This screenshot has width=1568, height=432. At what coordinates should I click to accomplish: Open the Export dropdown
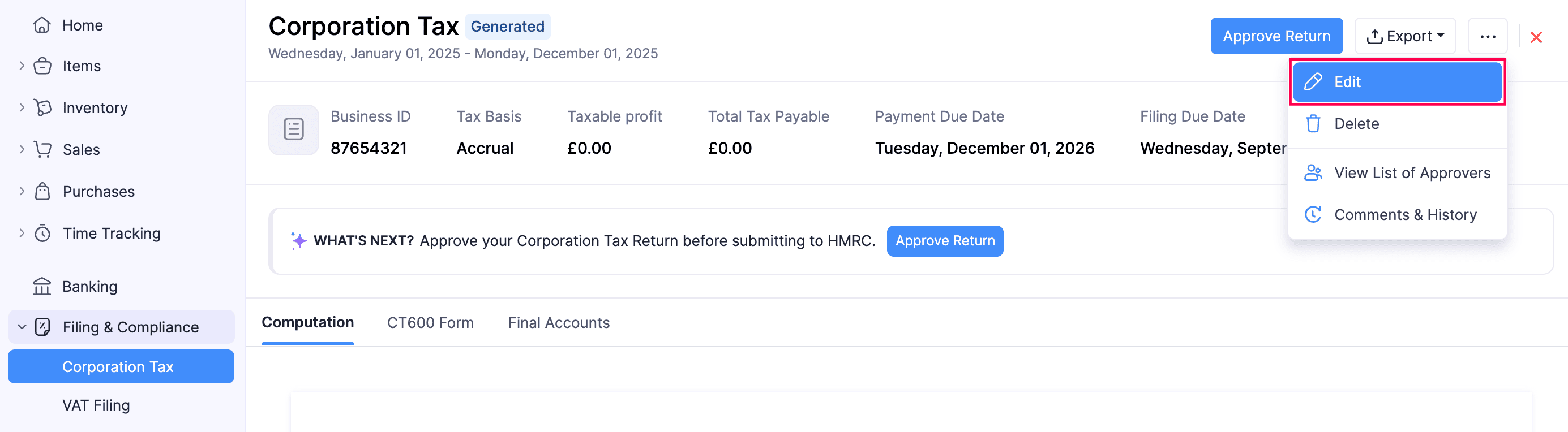coord(1405,35)
